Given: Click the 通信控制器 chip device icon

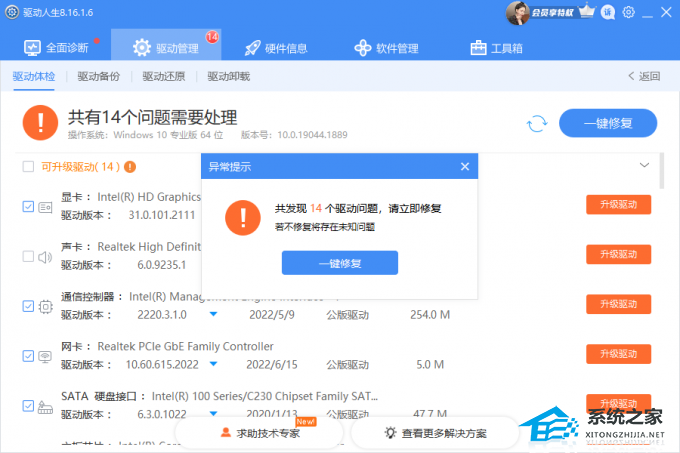Looking at the screenshot, I should (x=46, y=307).
